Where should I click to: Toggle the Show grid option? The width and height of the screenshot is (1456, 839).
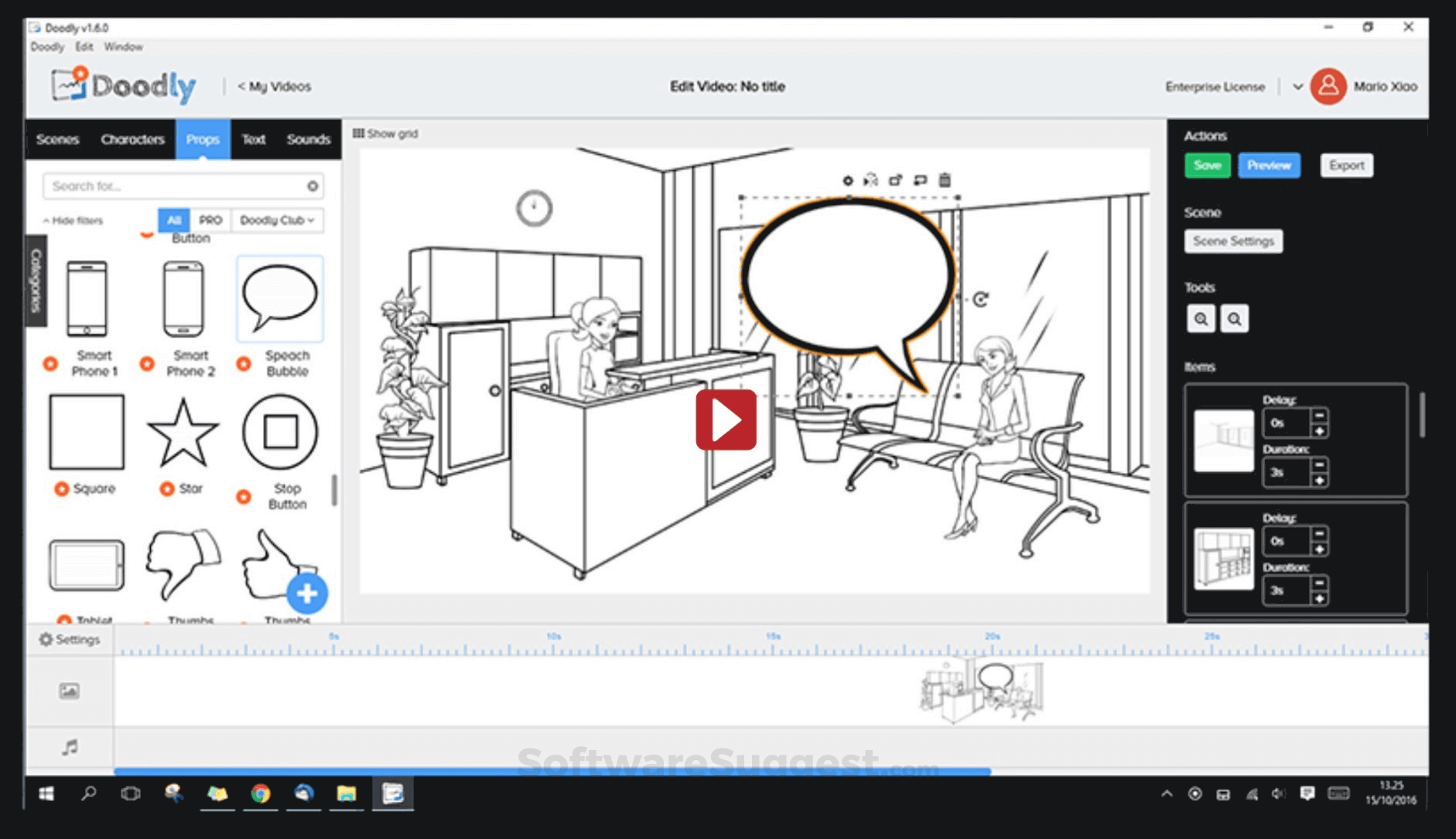tap(385, 133)
